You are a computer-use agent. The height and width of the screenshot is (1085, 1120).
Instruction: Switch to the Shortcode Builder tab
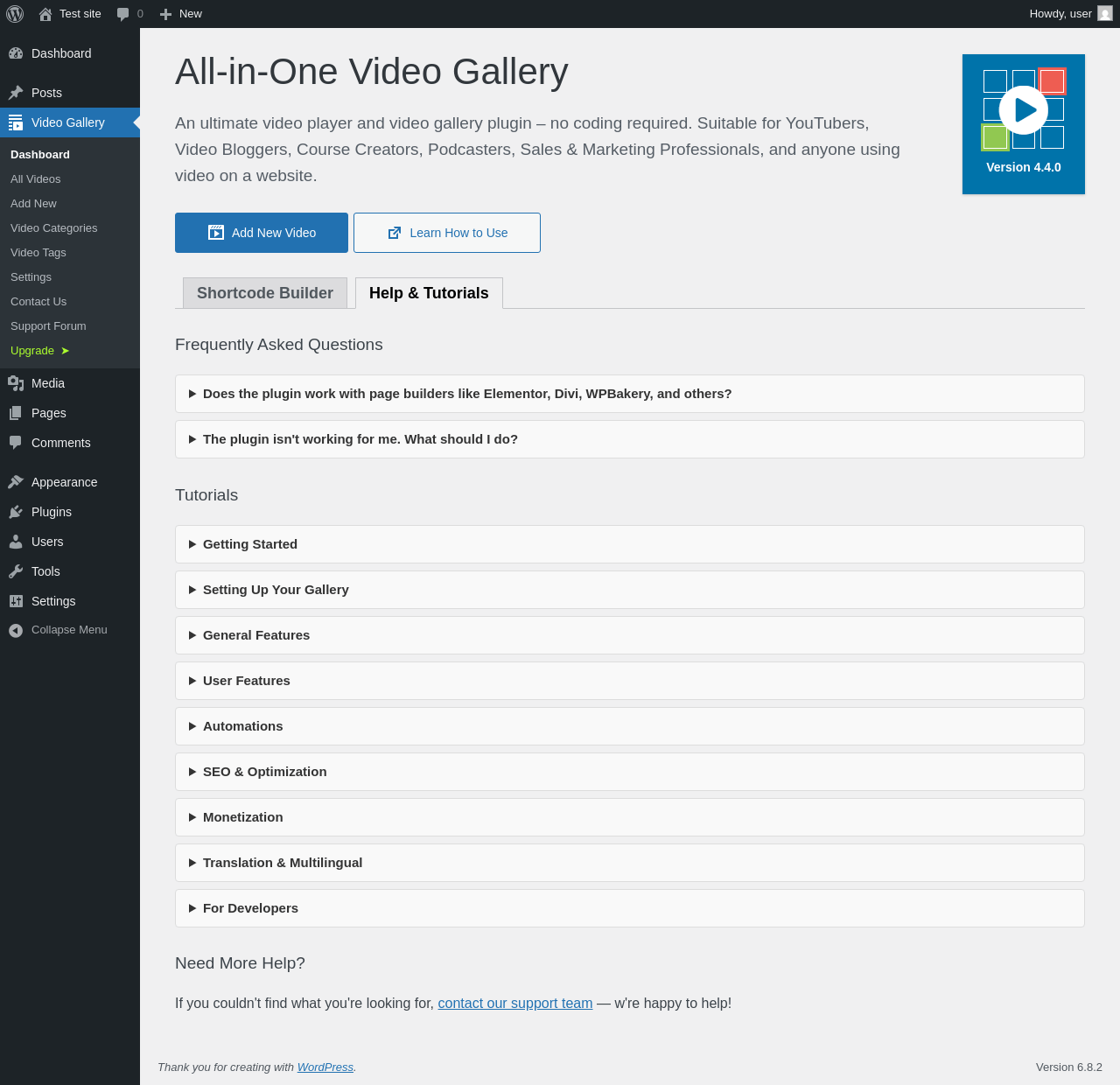pos(265,293)
